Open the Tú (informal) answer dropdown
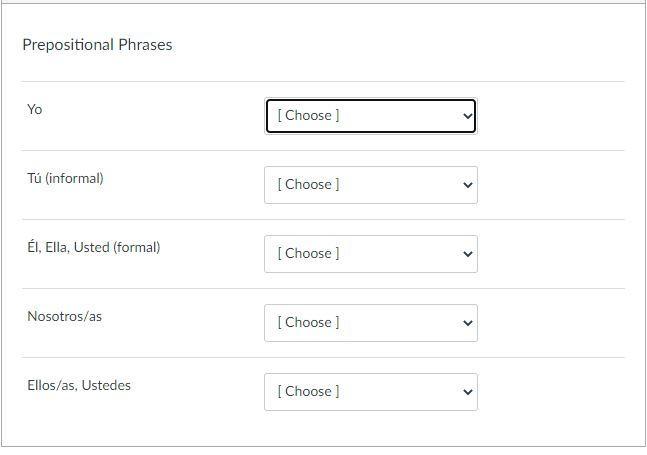647x455 pixels. 370,184
